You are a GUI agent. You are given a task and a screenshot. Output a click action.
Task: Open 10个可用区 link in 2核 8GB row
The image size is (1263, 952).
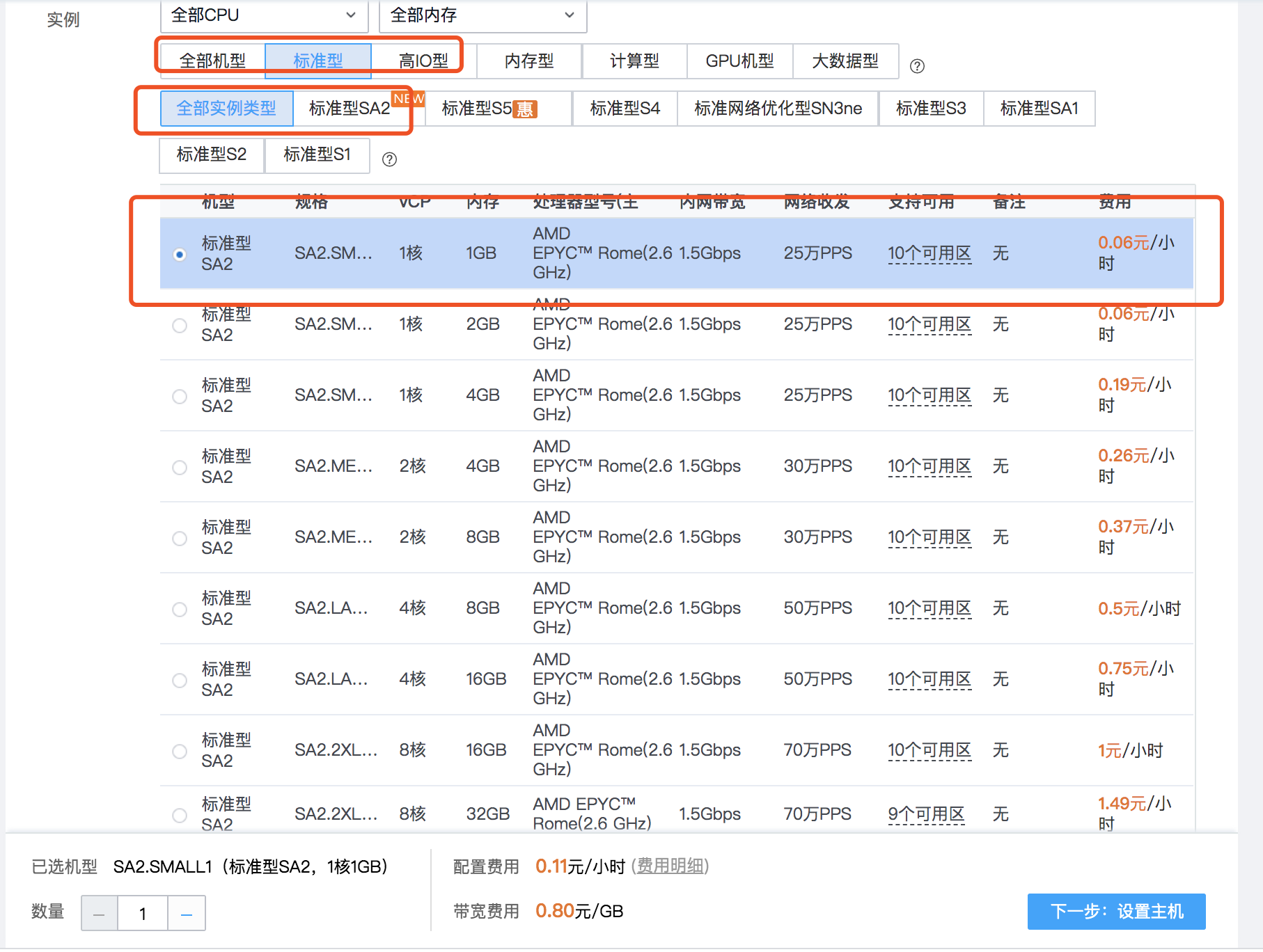[x=929, y=537]
